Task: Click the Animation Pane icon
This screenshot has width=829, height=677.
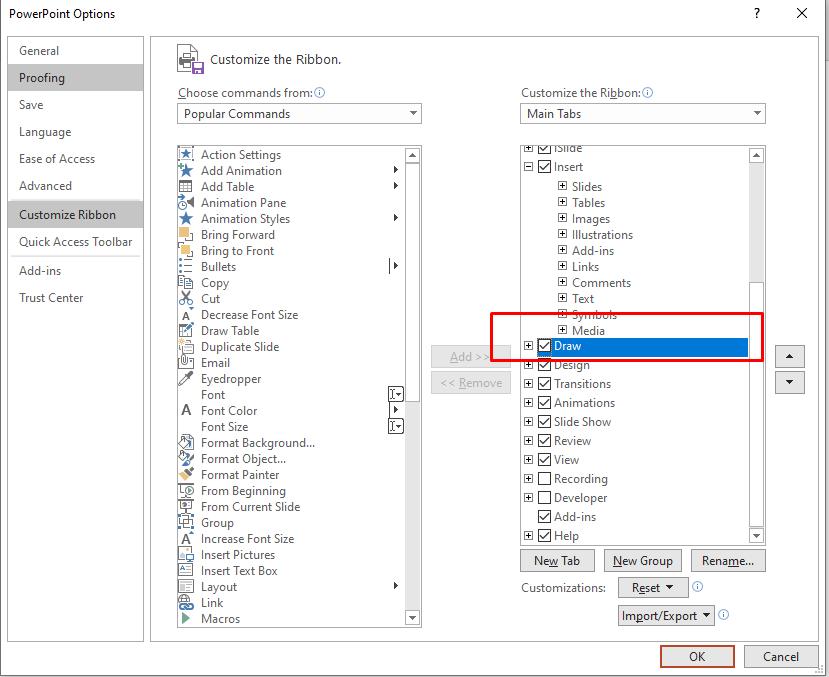Action: (x=186, y=202)
